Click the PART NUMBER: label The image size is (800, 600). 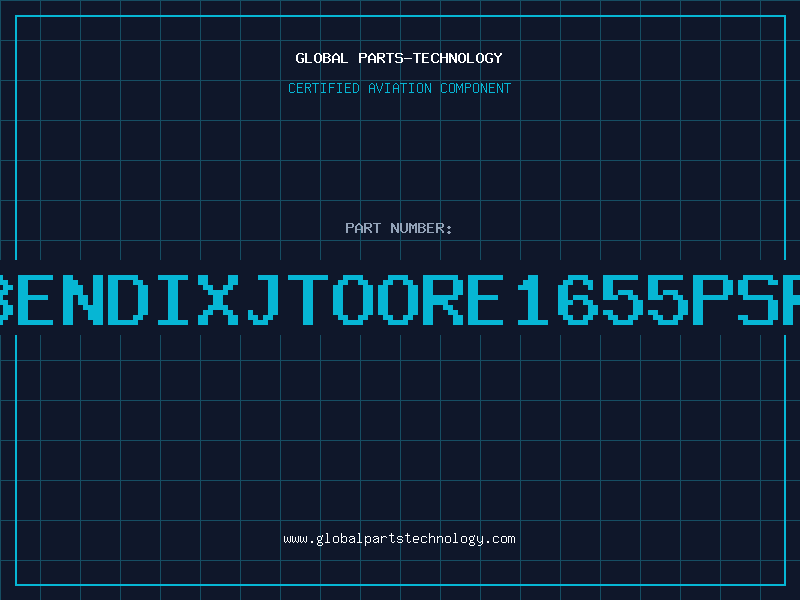[x=399, y=228]
